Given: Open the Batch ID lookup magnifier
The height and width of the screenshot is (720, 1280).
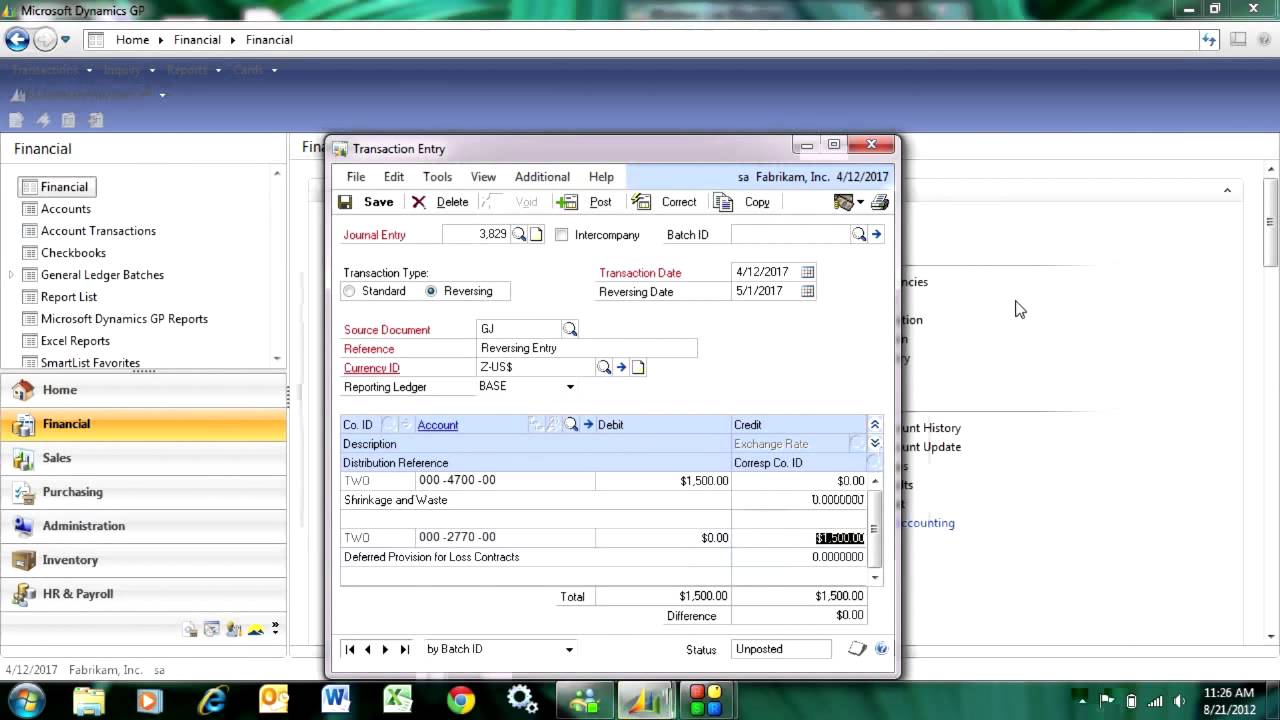Looking at the screenshot, I should (x=859, y=234).
